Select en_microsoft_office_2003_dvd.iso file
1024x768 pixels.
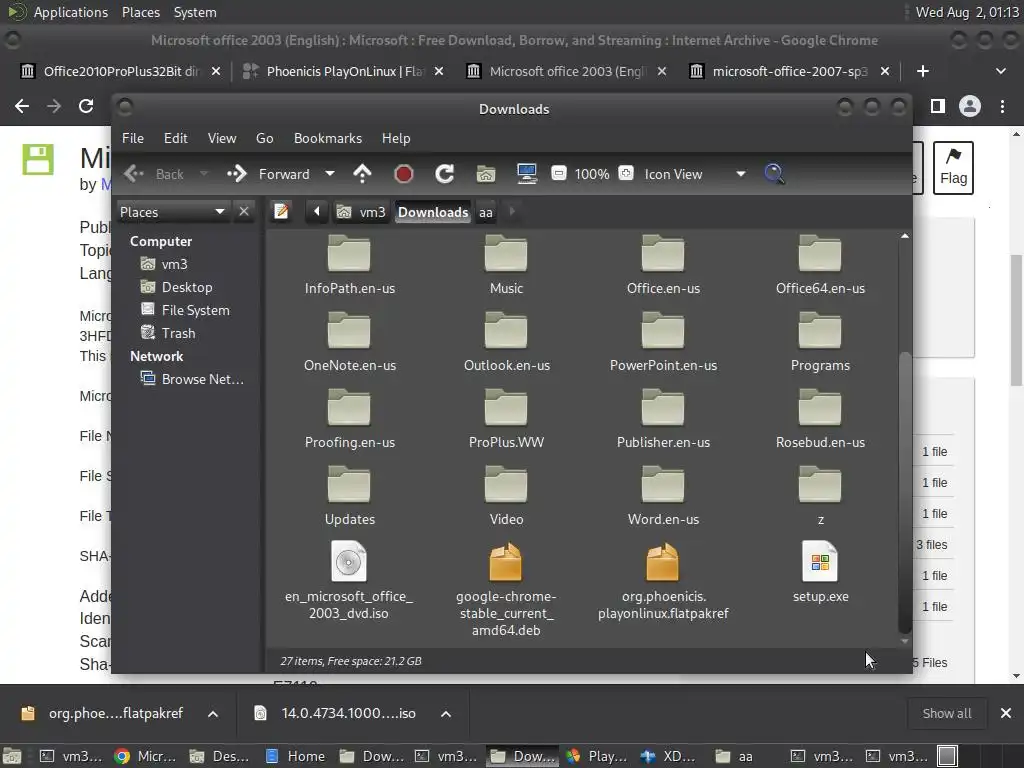(x=349, y=581)
